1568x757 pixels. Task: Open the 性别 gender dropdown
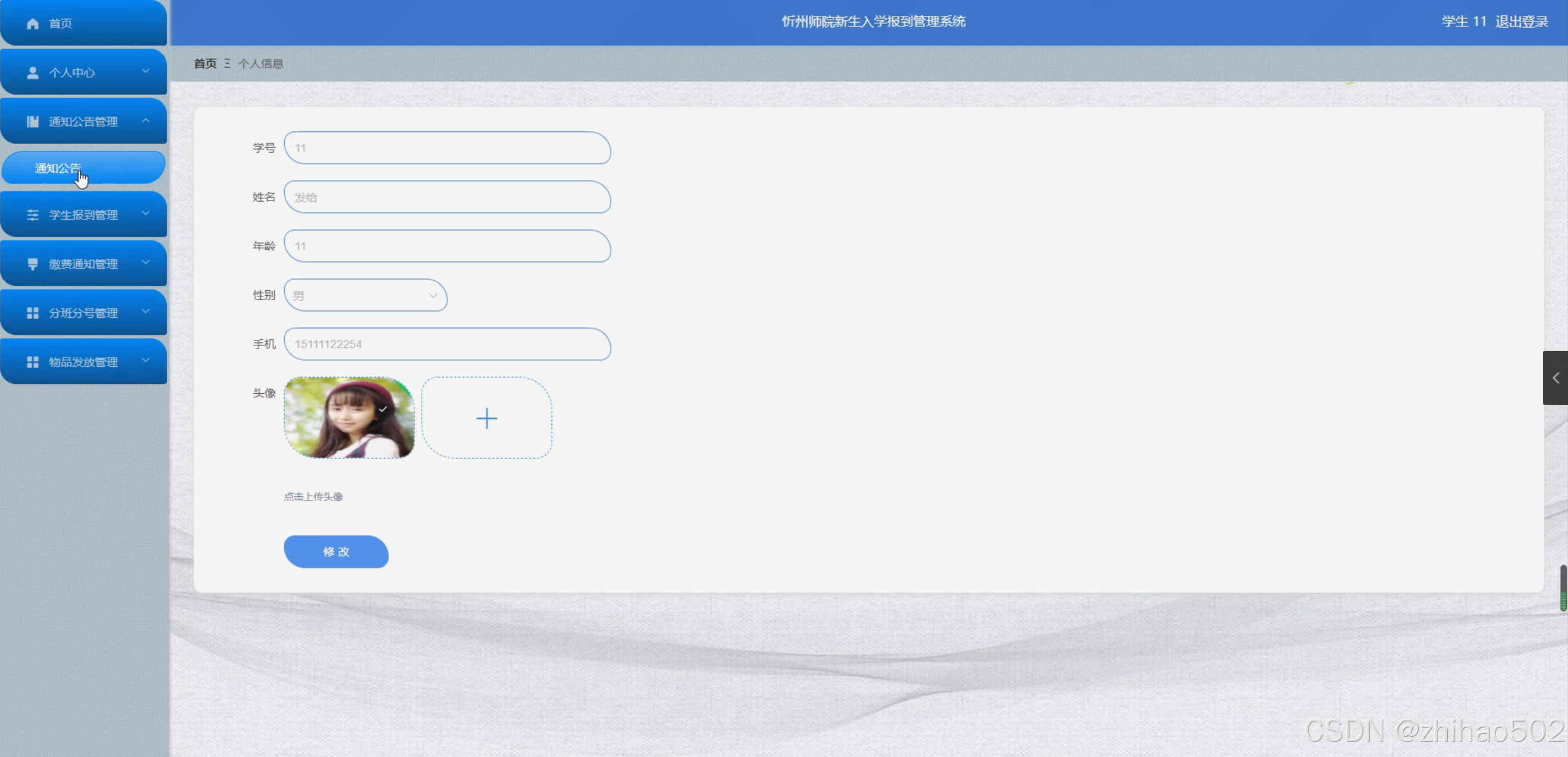[x=365, y=295]
